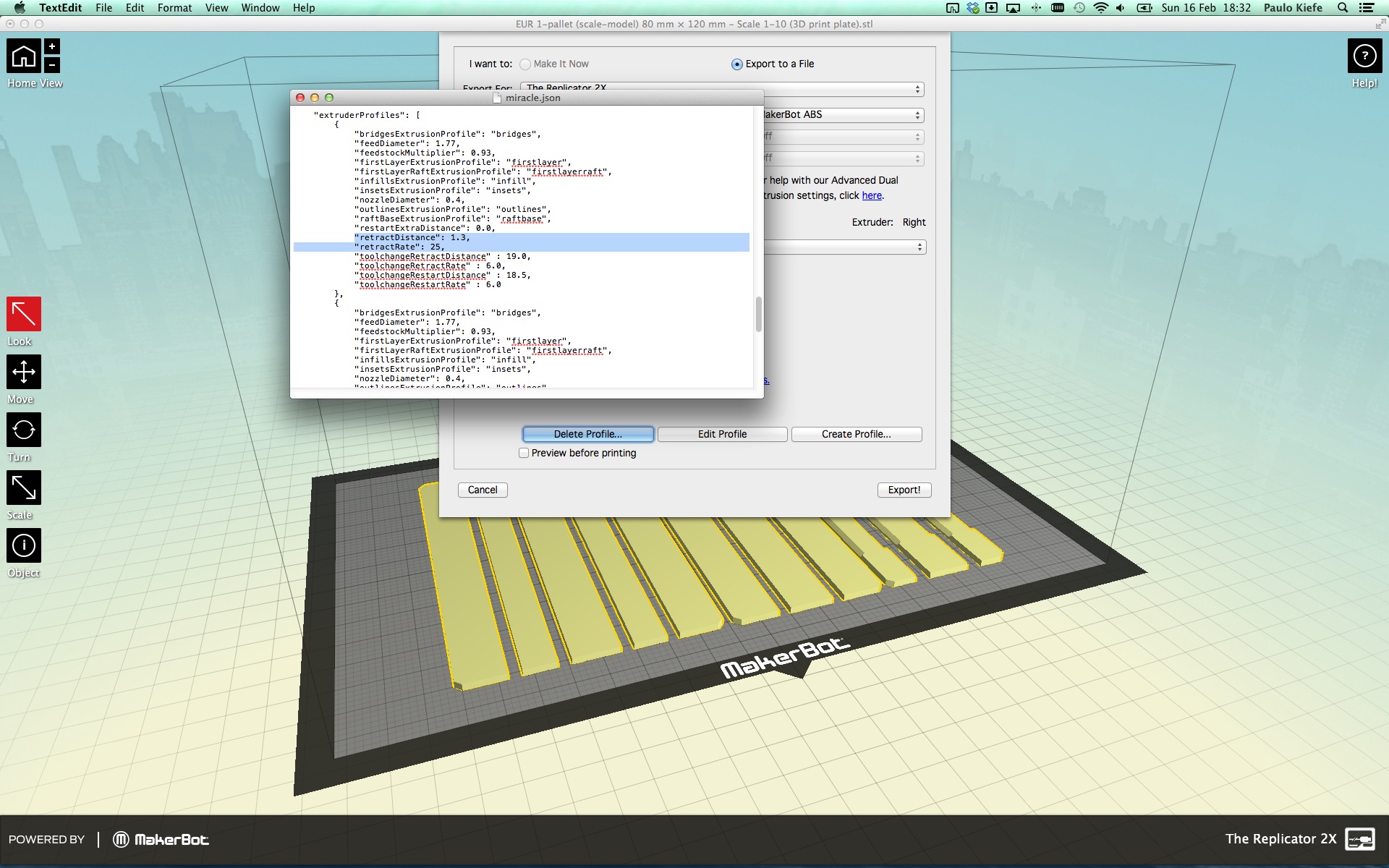The width and height of the screenshot is (1389, 868).
Task: Select the Look tool
Action: [x=24, y=314]
